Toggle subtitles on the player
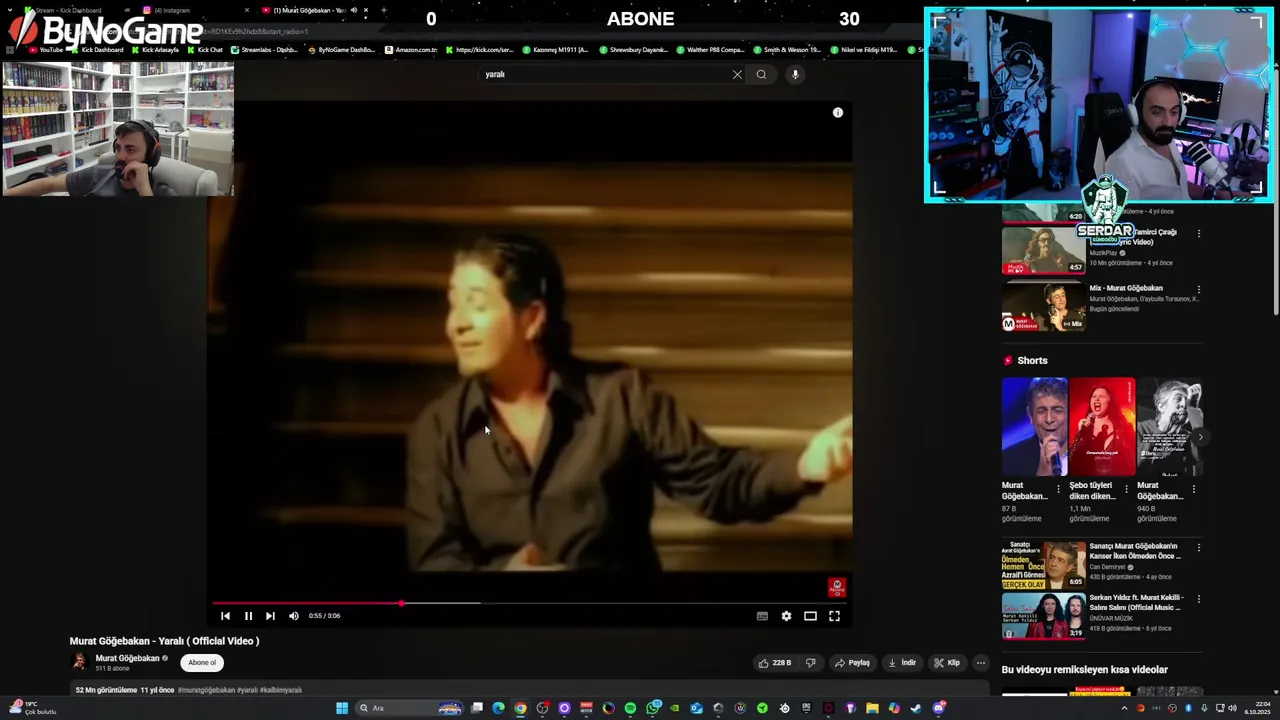 pos(762,616)
